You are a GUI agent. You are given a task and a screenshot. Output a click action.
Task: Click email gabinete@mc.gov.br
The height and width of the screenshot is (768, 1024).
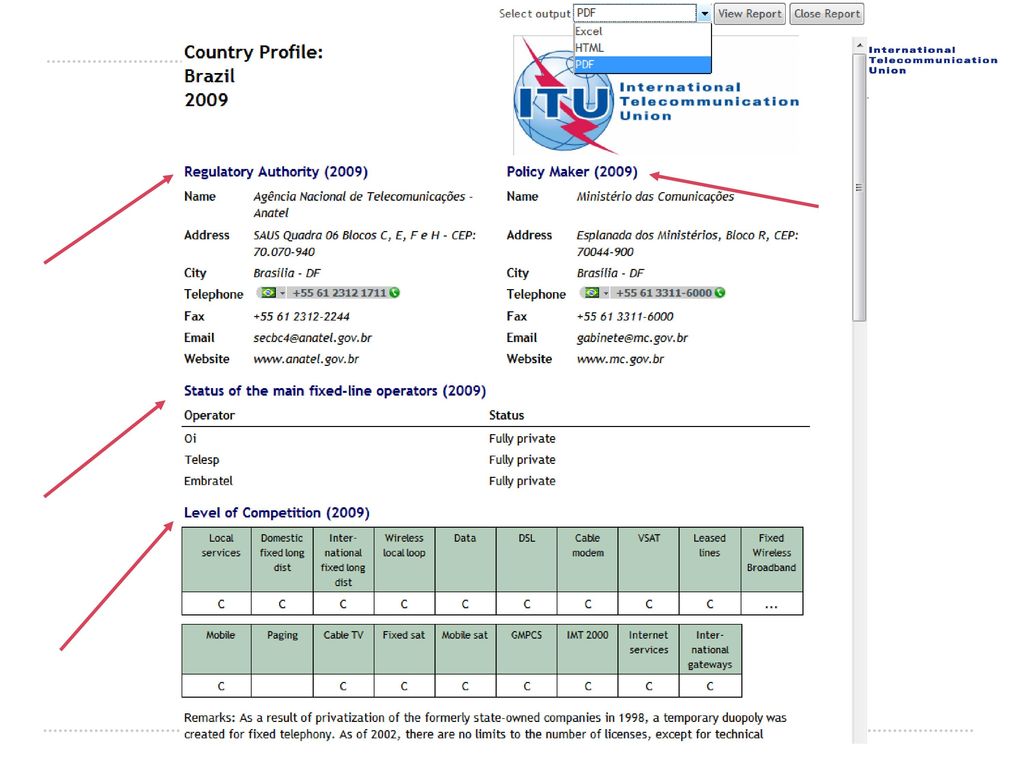632,338
